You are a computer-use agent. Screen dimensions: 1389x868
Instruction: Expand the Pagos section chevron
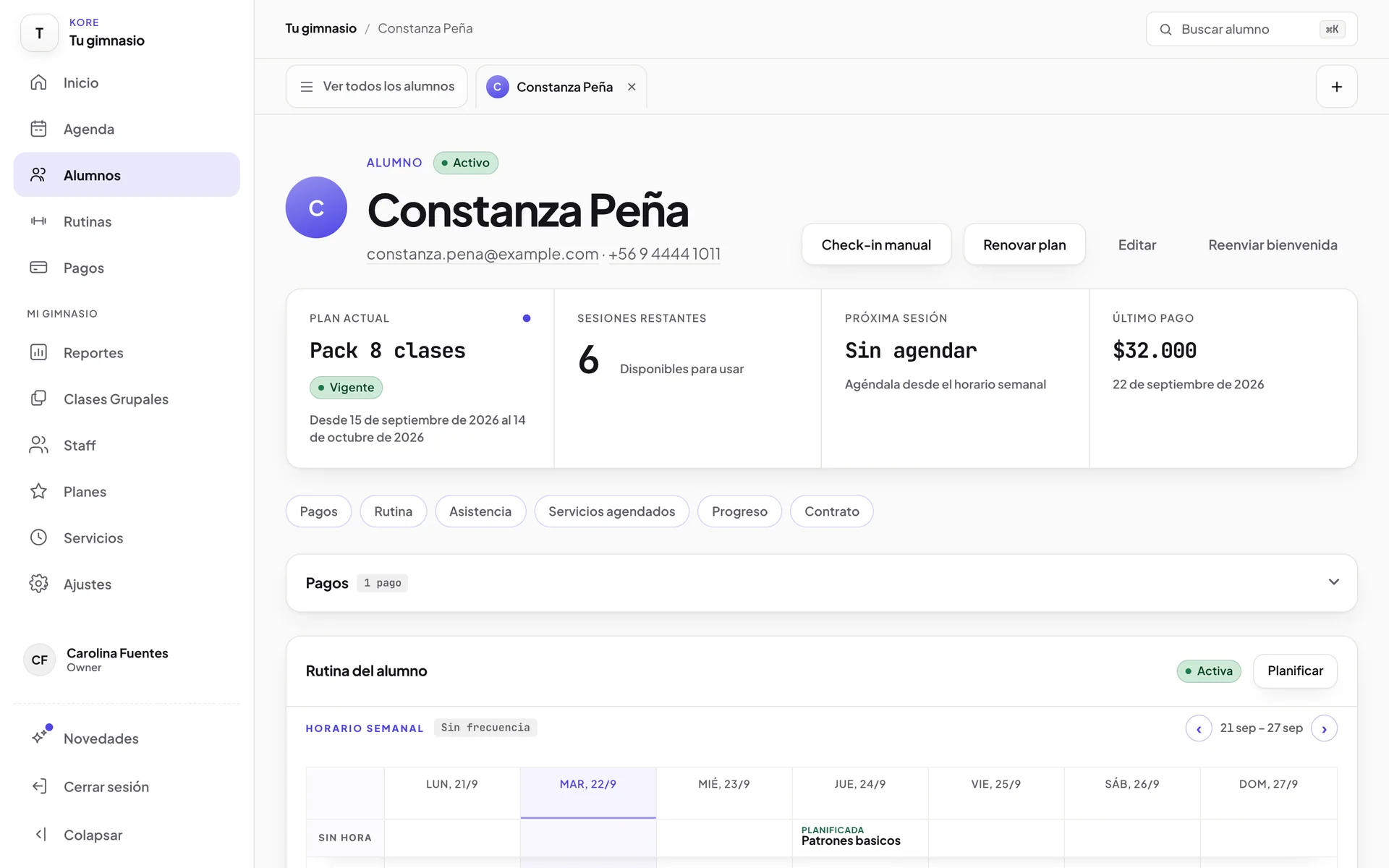tap(1333, 582)
